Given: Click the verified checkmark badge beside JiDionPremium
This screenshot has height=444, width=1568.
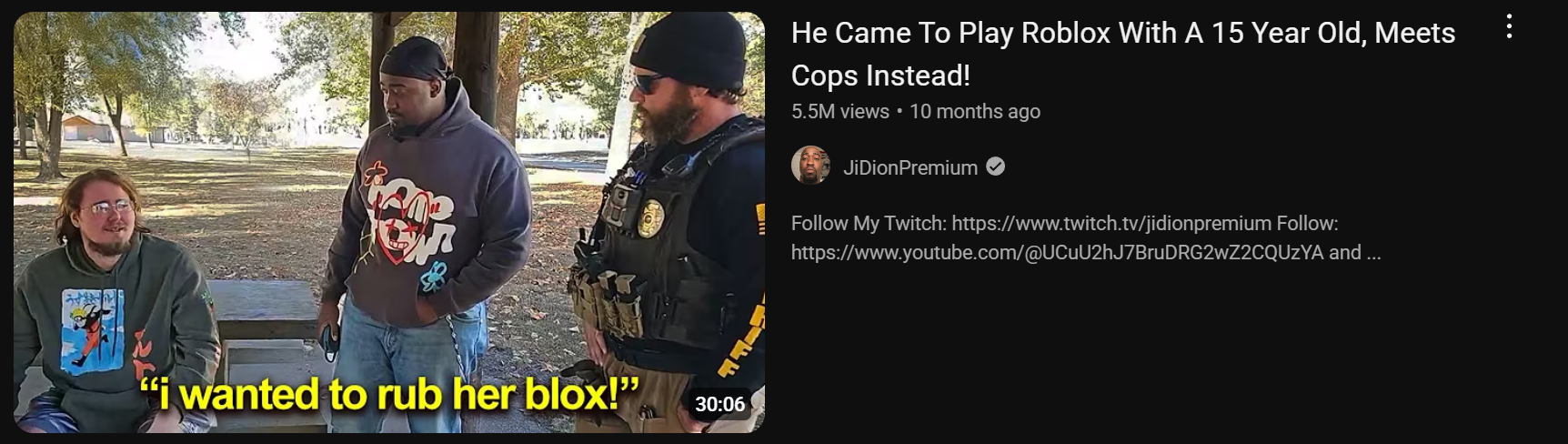Looking at the screenshot, I should tap(996, 166).
